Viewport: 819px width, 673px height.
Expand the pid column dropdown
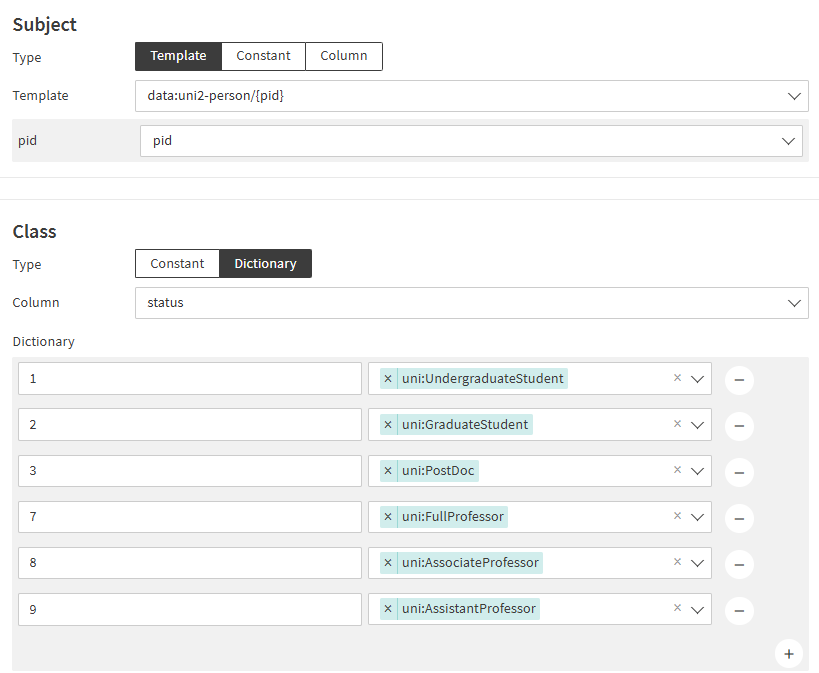pyautogui.click(x=788, y=141)
